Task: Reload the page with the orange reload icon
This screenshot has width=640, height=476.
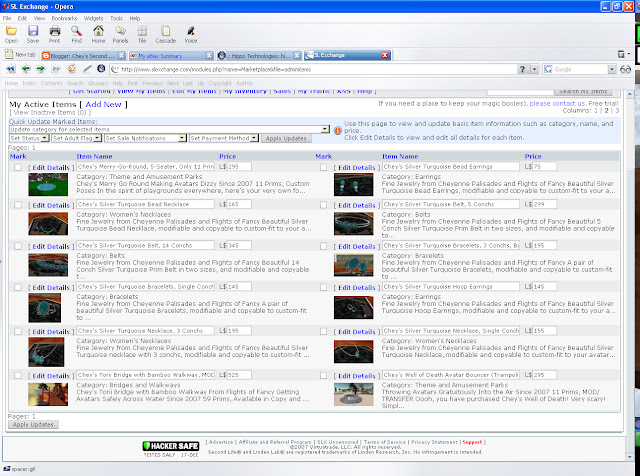Action: 72,69
